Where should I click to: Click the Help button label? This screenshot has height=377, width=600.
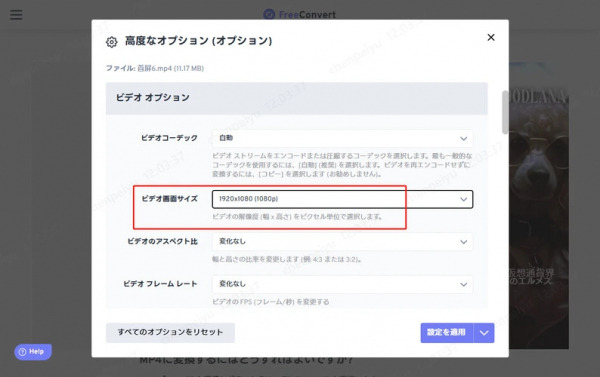click(36, 352)
